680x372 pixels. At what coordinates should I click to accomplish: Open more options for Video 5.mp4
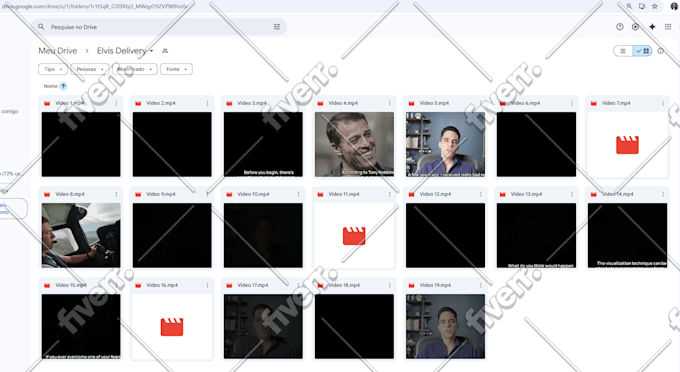tap(481, 103)
